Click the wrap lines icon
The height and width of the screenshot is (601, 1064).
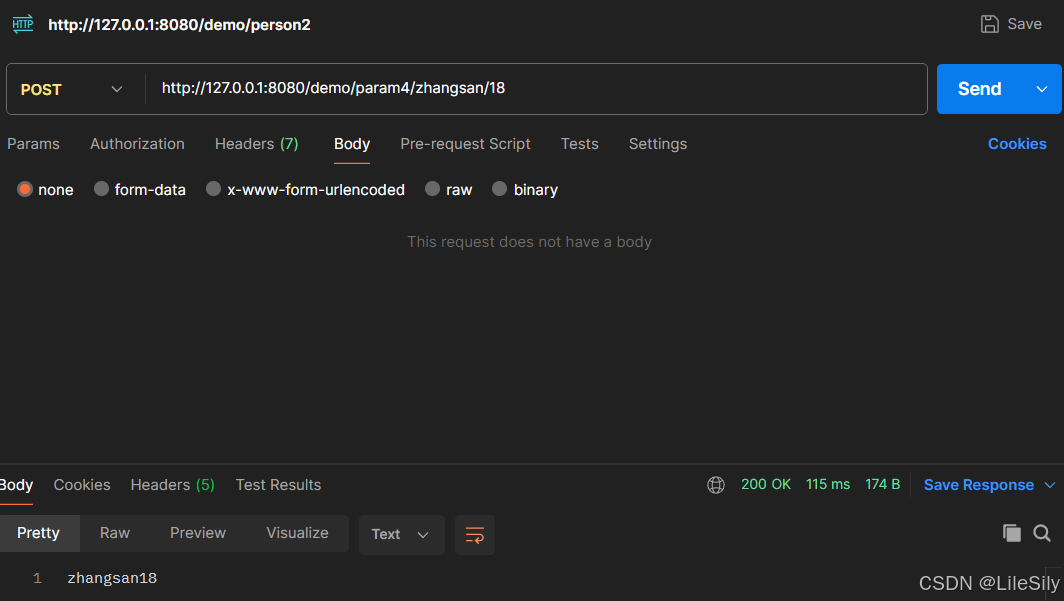coord(475,535)
